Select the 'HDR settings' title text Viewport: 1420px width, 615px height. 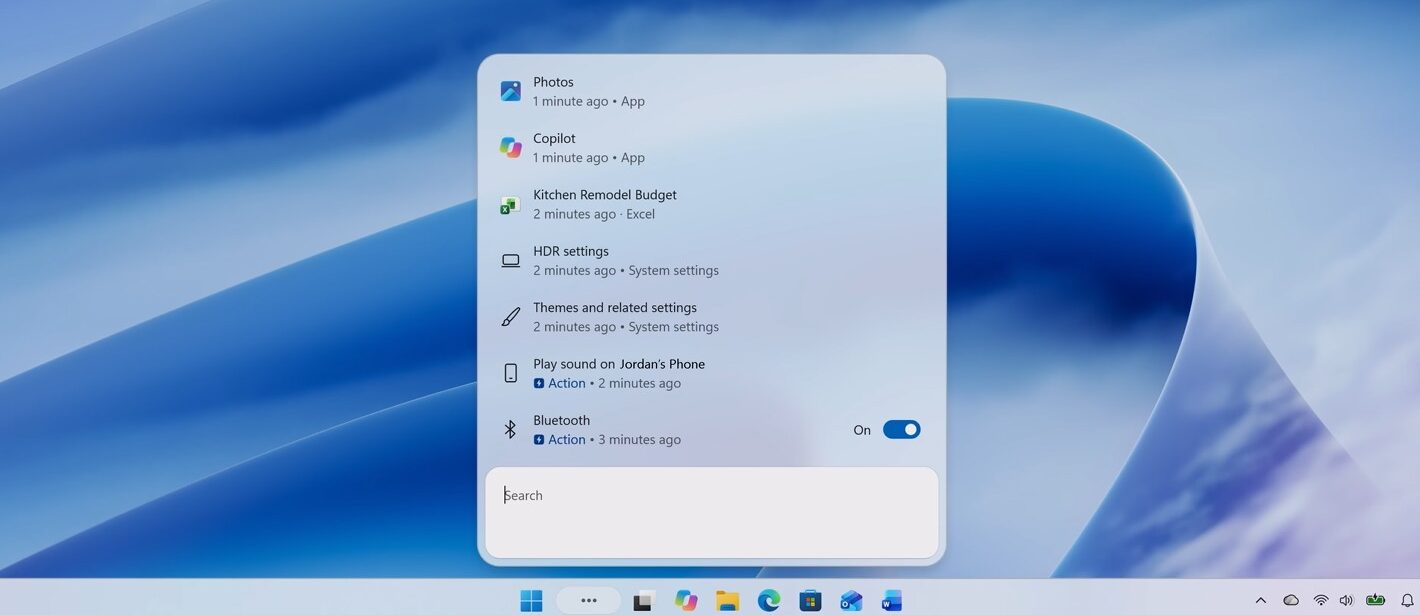(x=571, y=251)
